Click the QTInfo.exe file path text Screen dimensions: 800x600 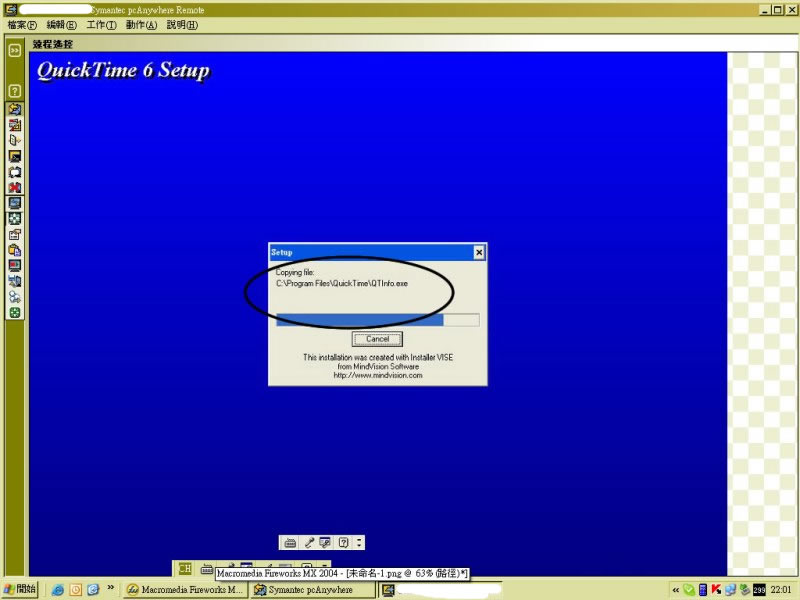click(x=342, y=284)
